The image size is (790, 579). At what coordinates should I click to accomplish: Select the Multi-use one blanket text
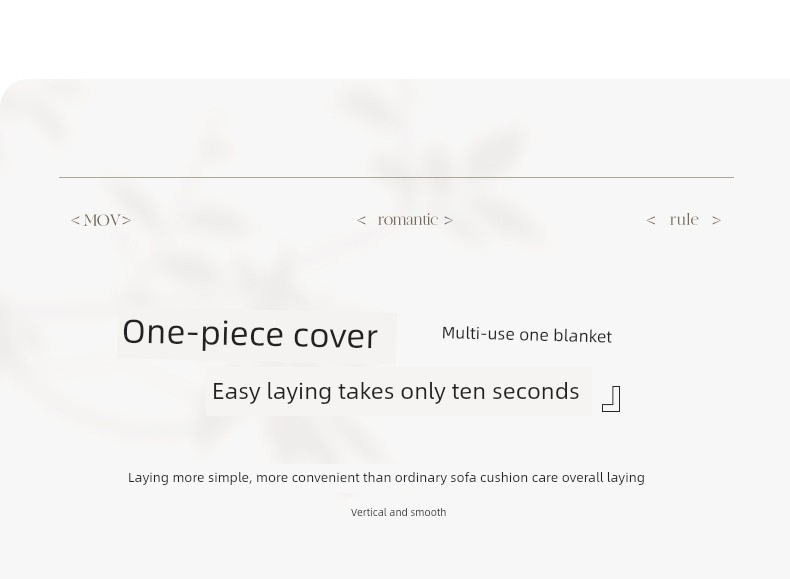[526, 335]
